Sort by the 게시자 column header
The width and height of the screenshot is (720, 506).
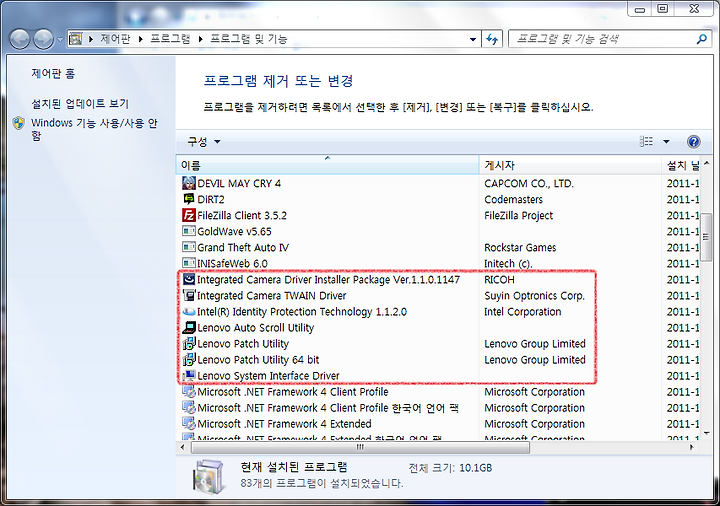click(570, 165)
